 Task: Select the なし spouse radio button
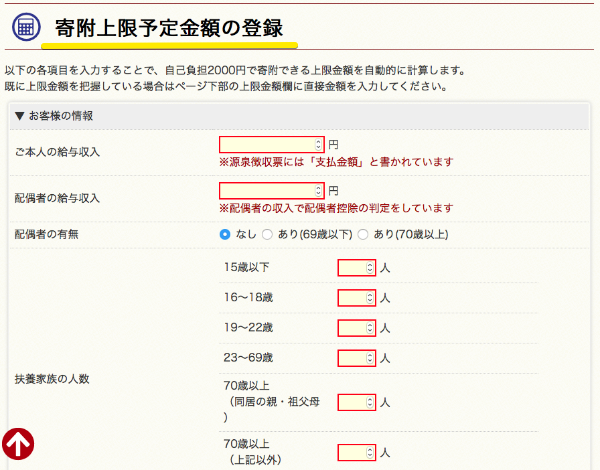point(225,234)
